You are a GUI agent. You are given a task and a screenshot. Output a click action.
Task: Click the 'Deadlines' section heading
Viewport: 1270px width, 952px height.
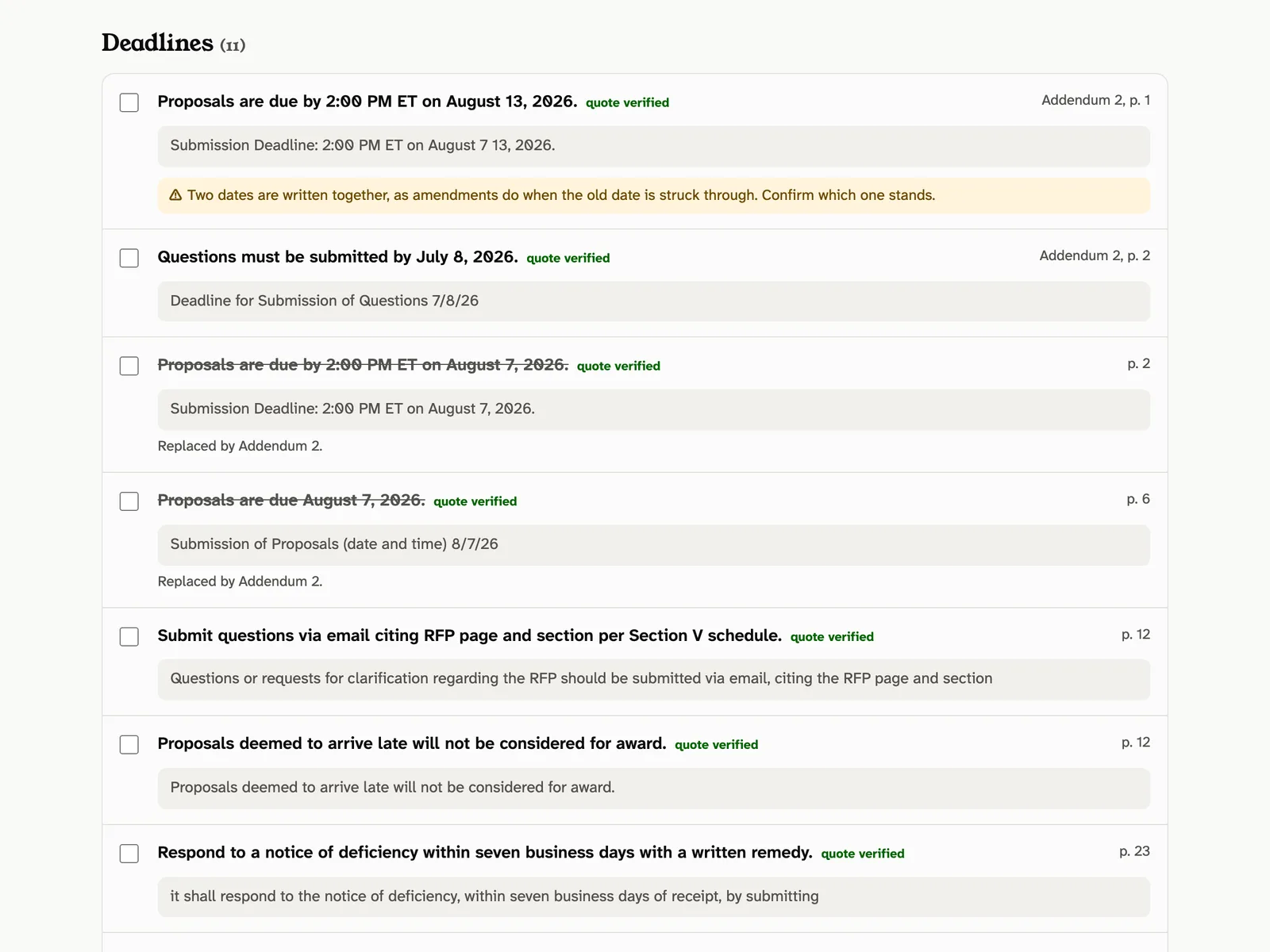click(x=157, y=42)
